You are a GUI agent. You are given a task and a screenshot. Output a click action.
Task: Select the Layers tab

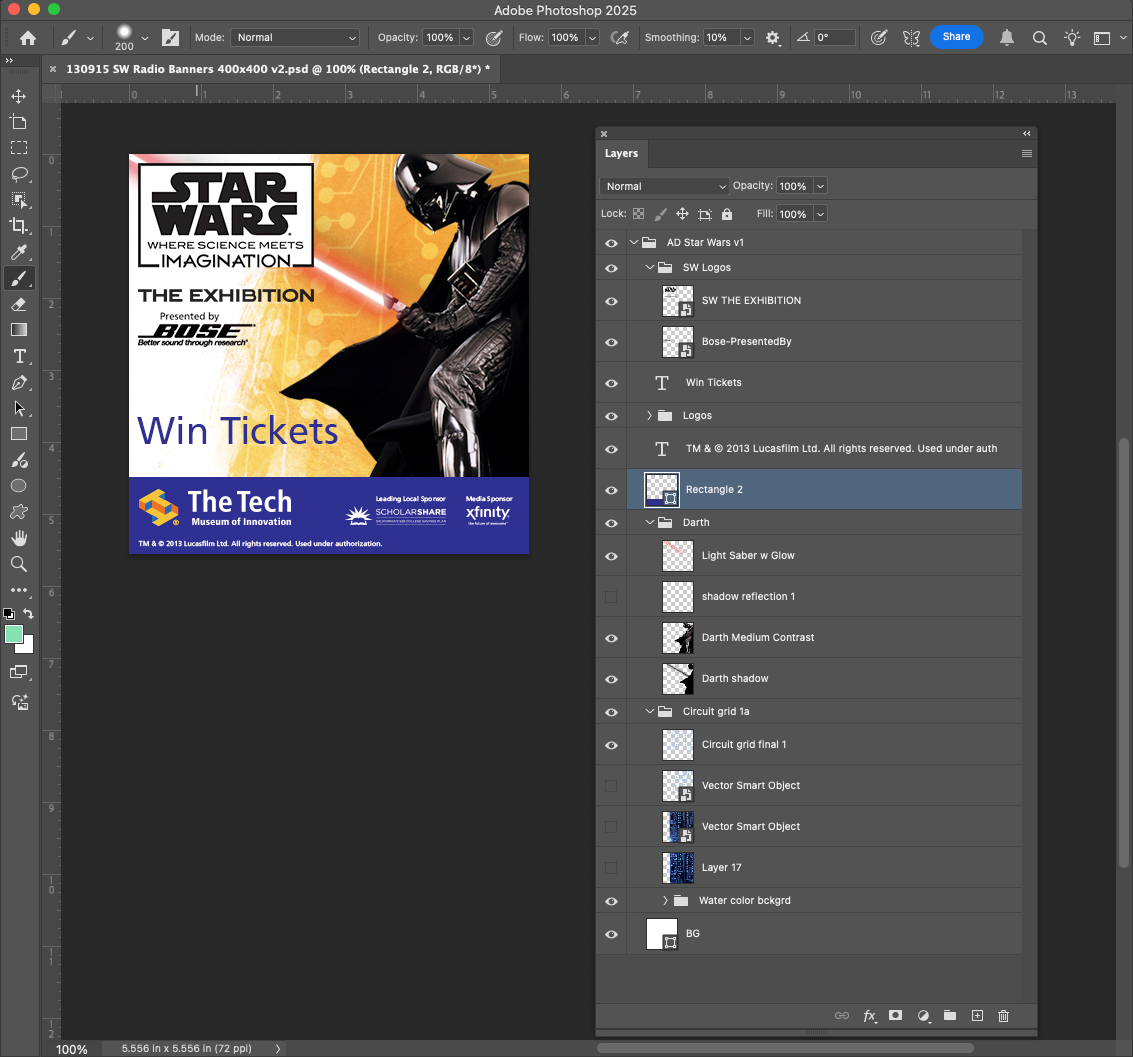point(621,153)
